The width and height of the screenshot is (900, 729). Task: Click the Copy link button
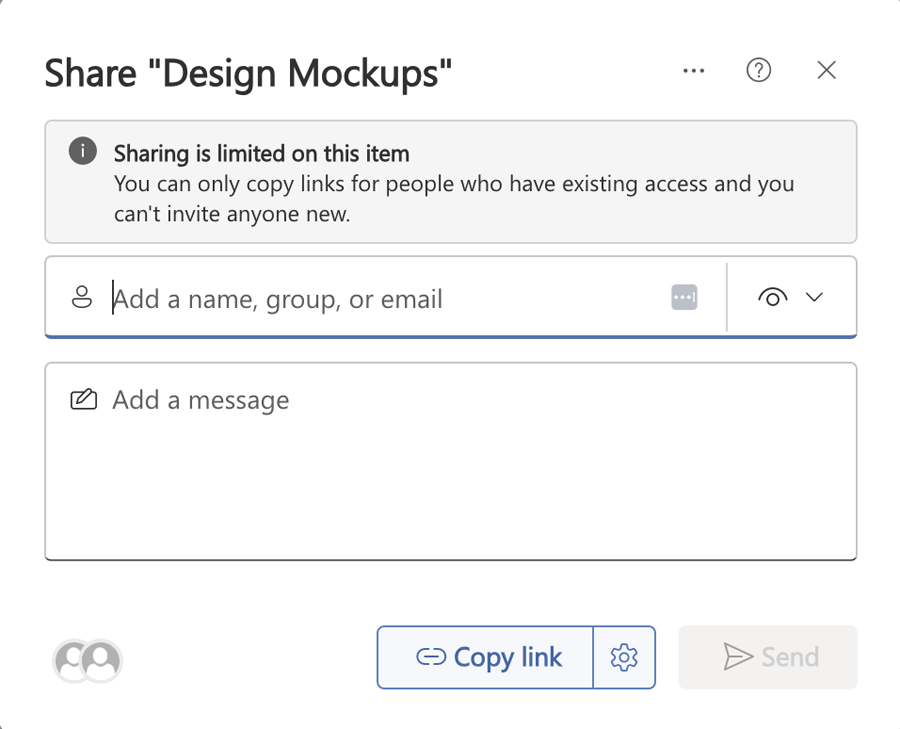485,657
